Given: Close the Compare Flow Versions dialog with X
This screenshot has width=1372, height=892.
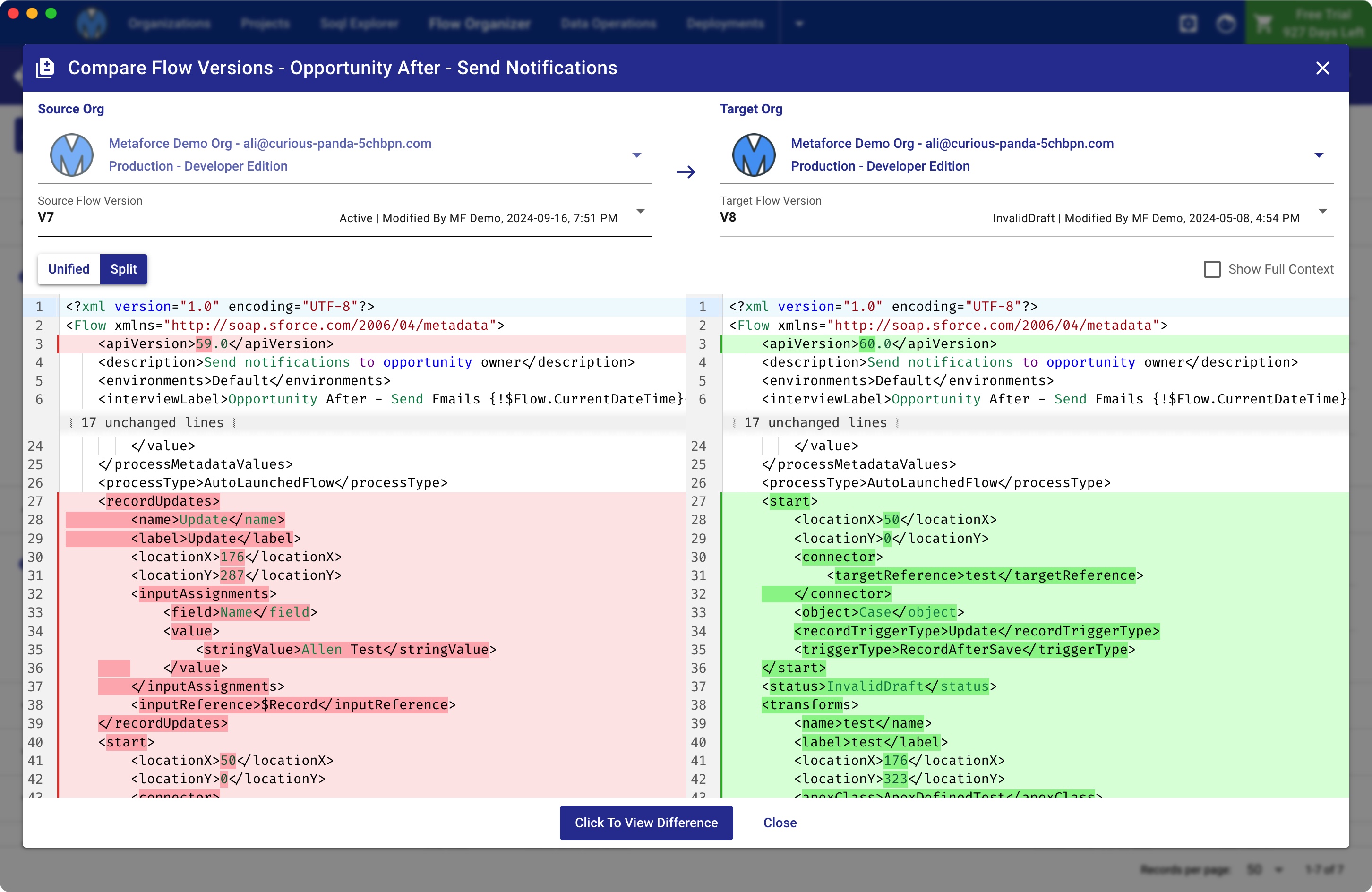Looking at the screenshot, I should tap(1322, 68).
